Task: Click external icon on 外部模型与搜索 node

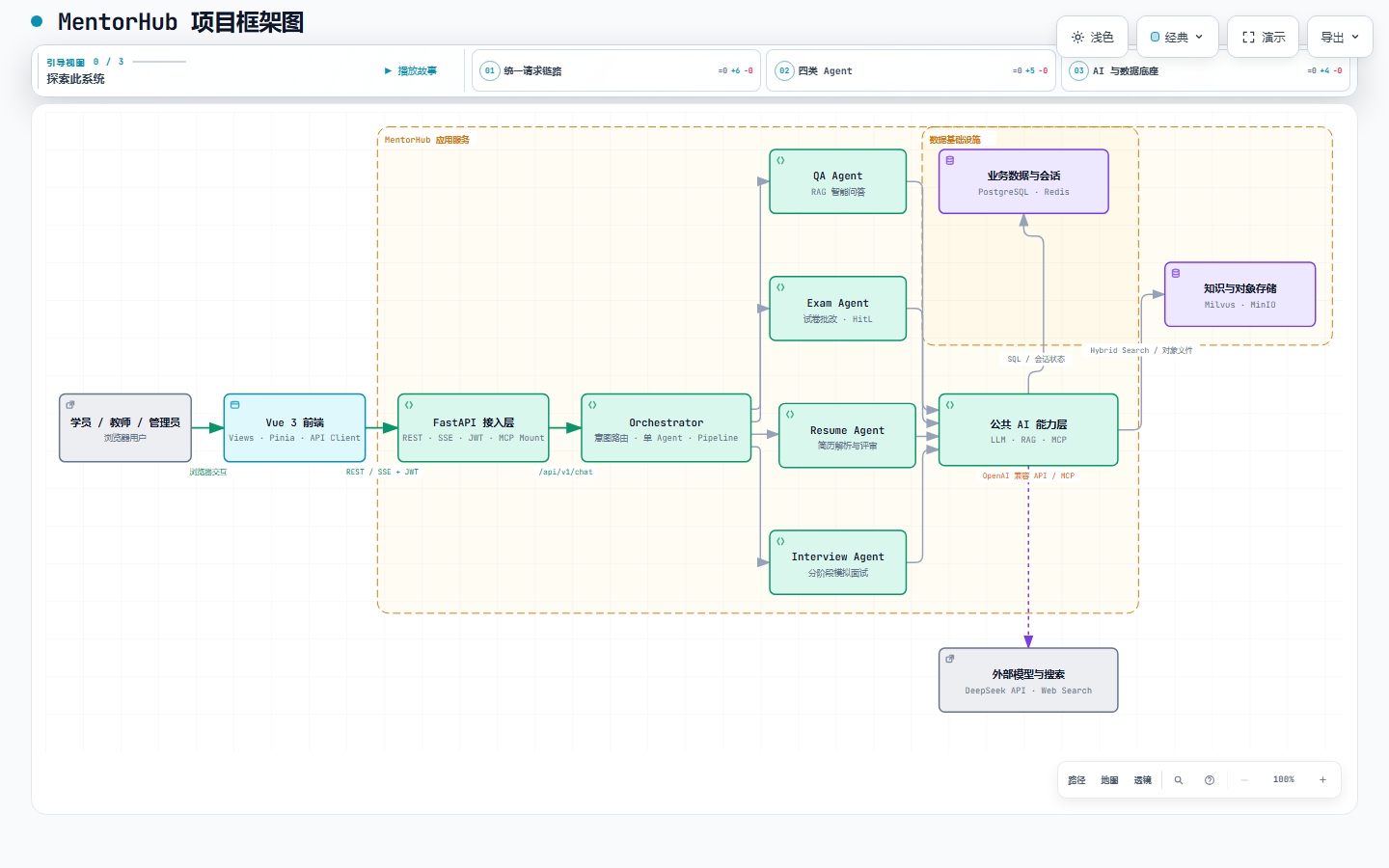Action: click(x=950, y=659)
